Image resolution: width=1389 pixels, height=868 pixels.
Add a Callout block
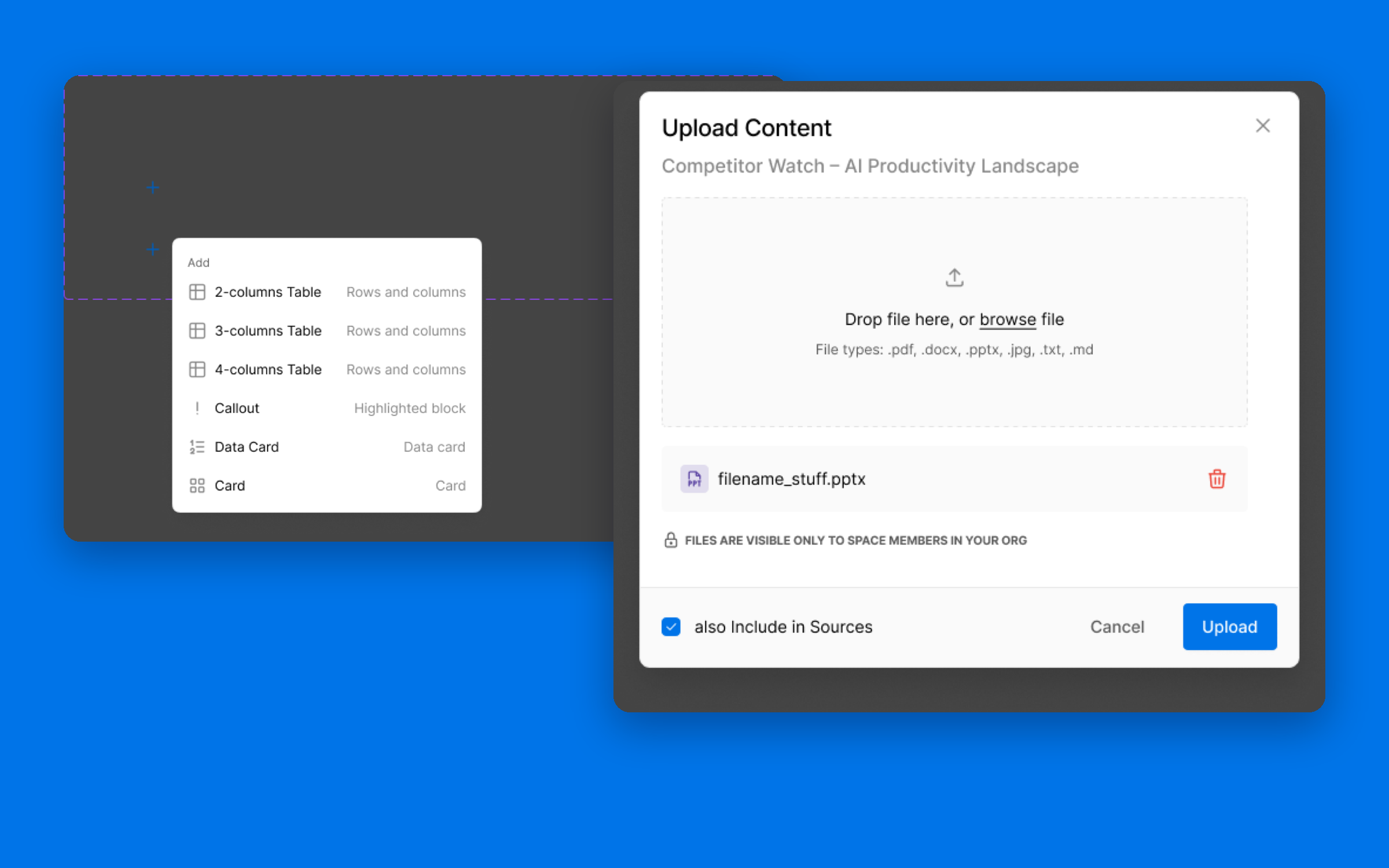(327, 408)
